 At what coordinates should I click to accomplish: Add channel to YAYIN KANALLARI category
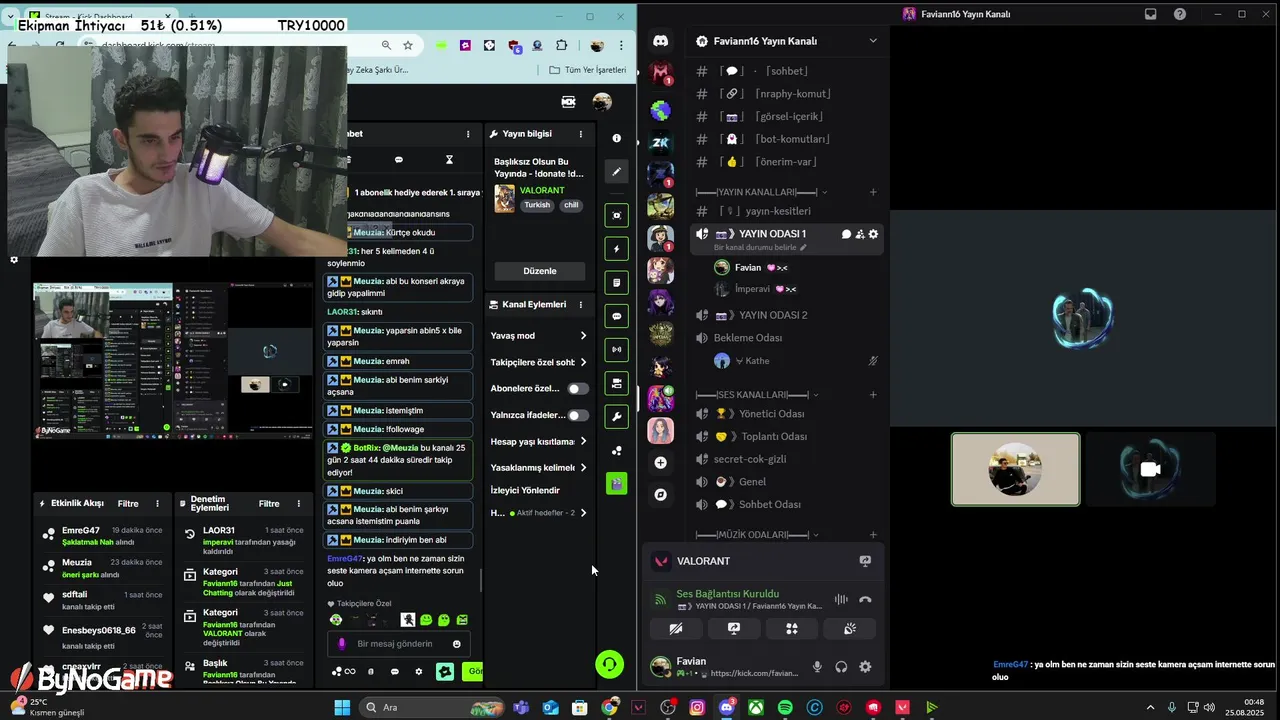coord(873,192)
